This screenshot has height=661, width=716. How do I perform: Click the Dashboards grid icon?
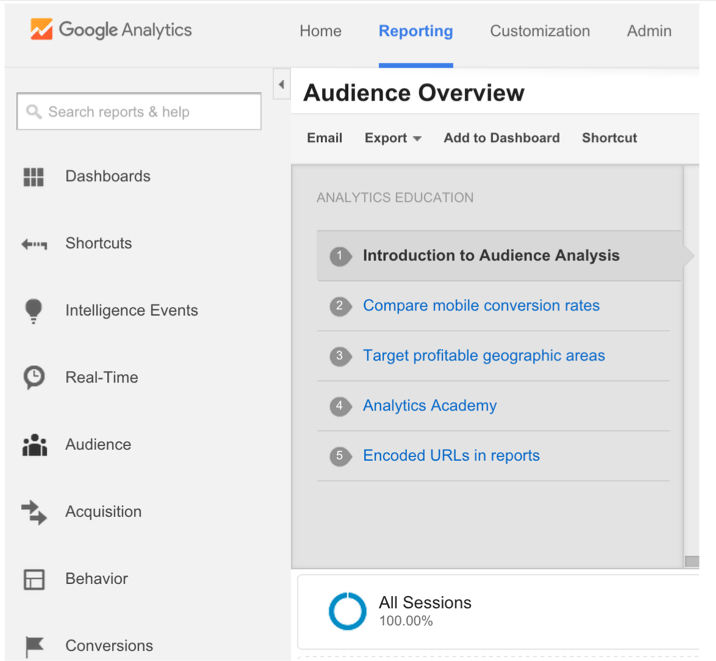point(33,177)
